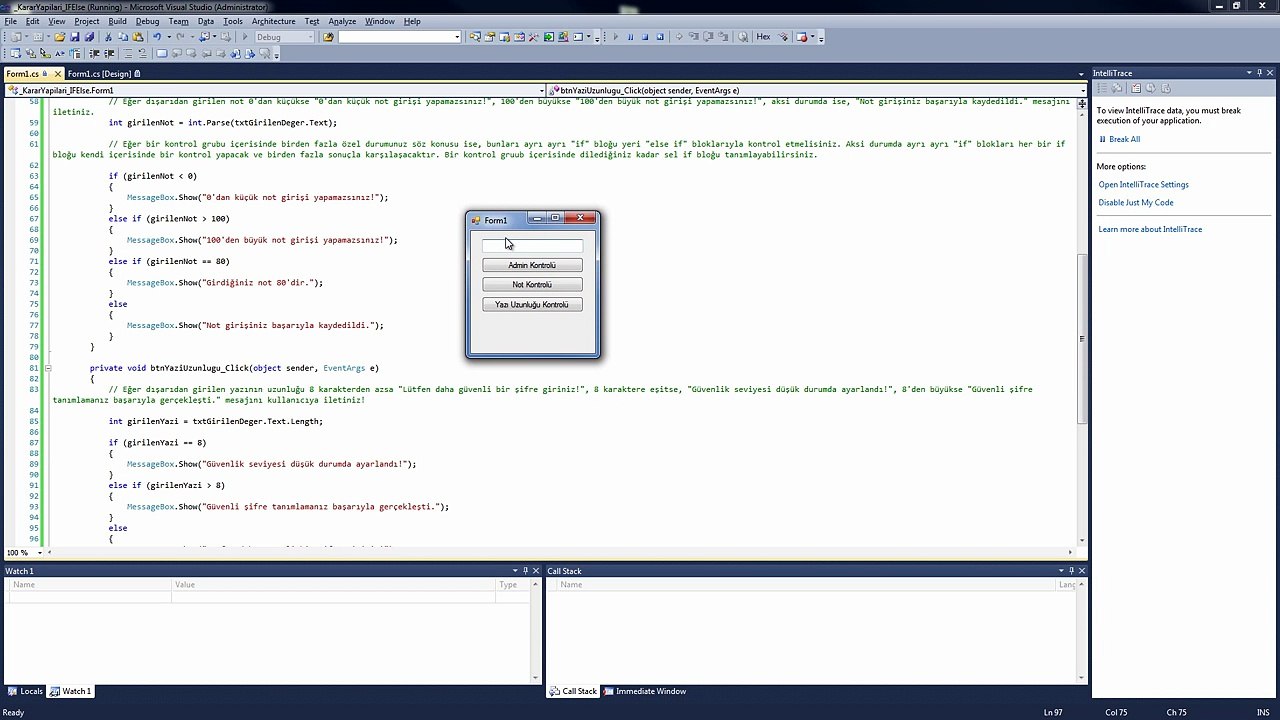Close the Form1.cs editor tab

pos(58,74)
